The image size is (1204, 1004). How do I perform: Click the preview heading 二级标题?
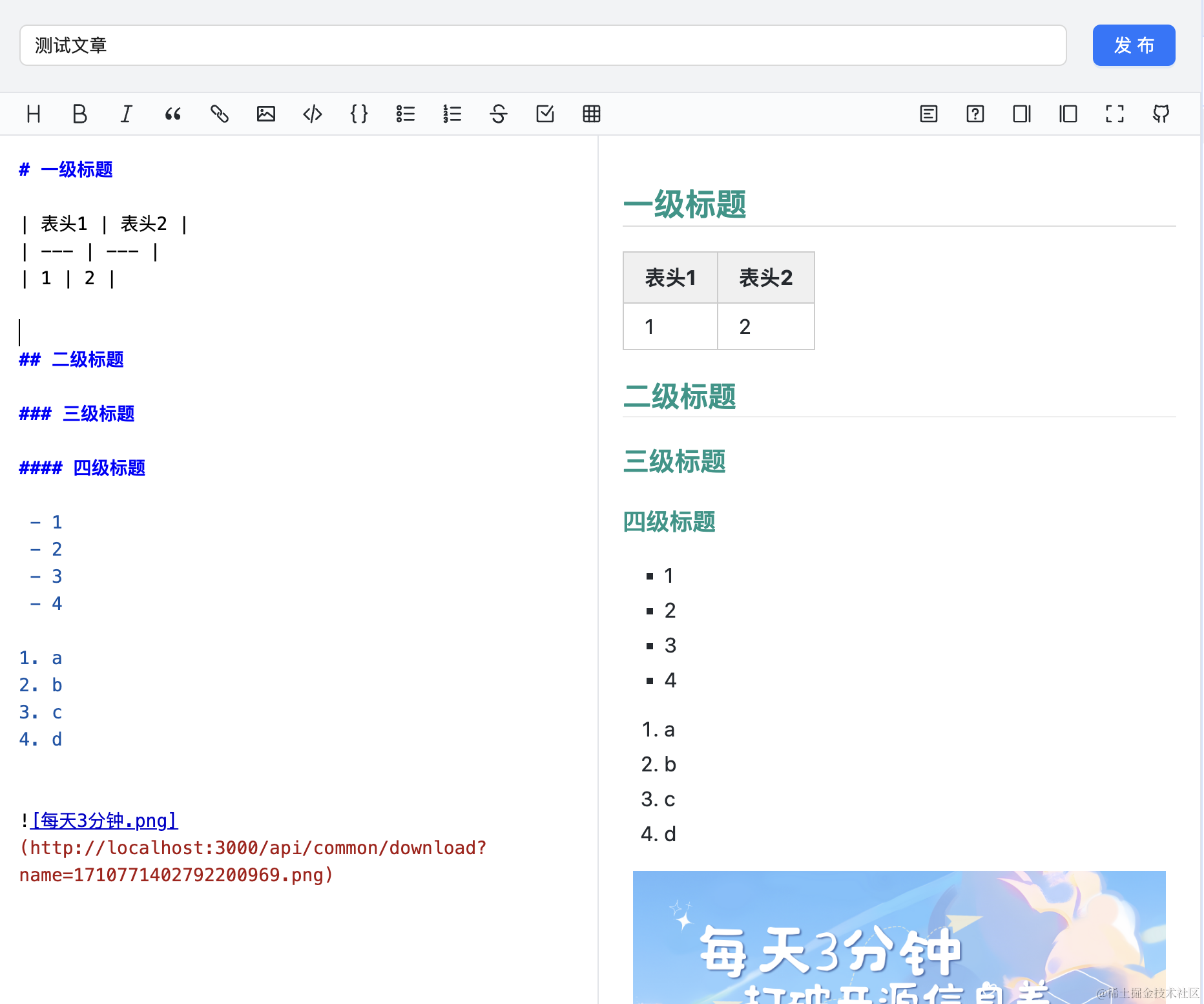coord(680,397)
